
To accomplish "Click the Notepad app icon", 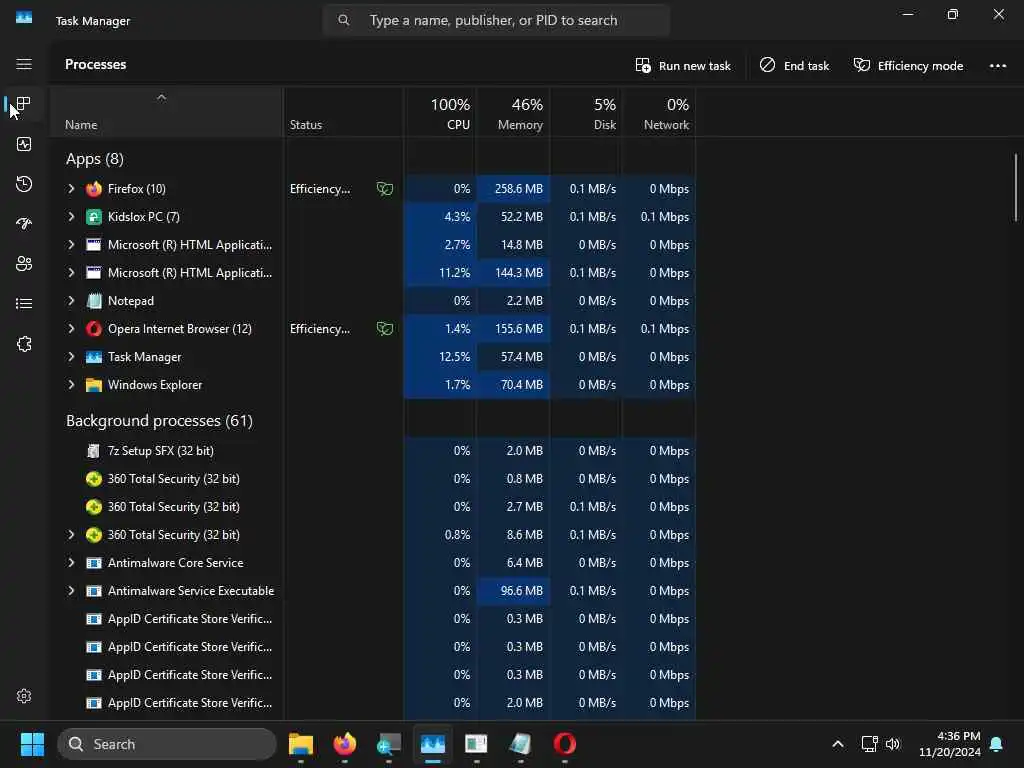I will [x=94, y=301].
